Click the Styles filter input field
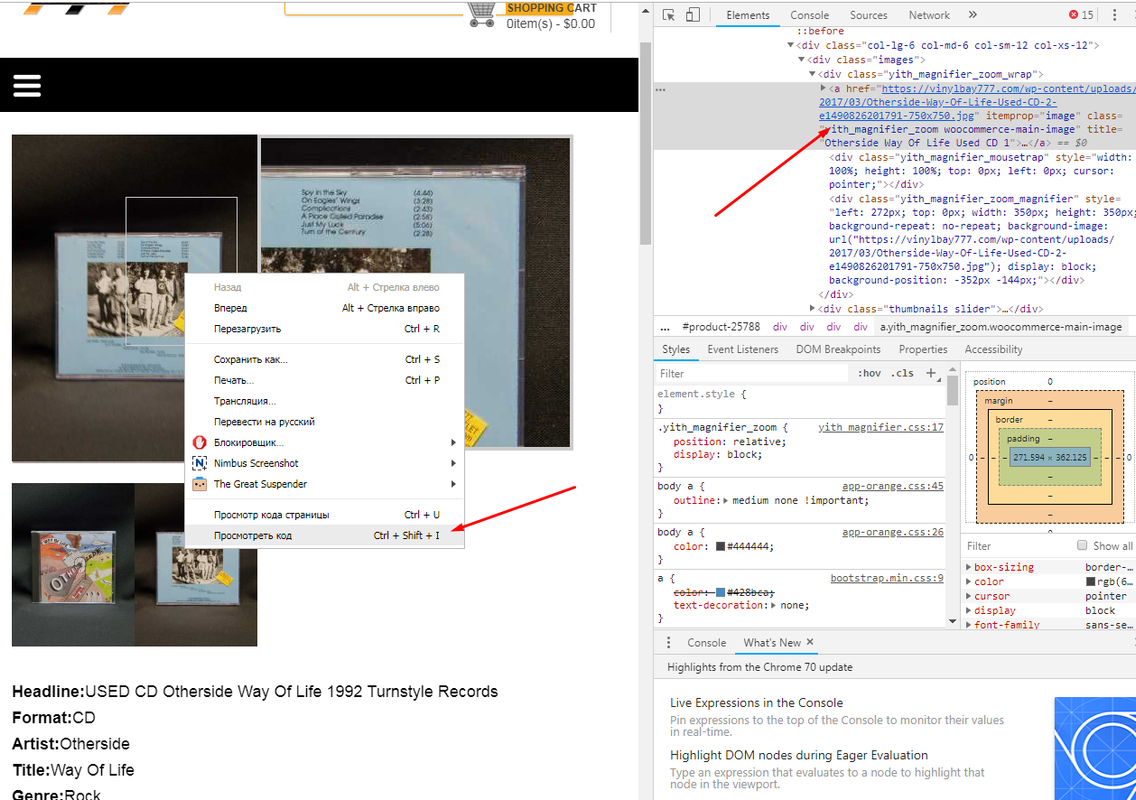Image resolution: width=1136 pixels, height=800 pixels. 751,373
